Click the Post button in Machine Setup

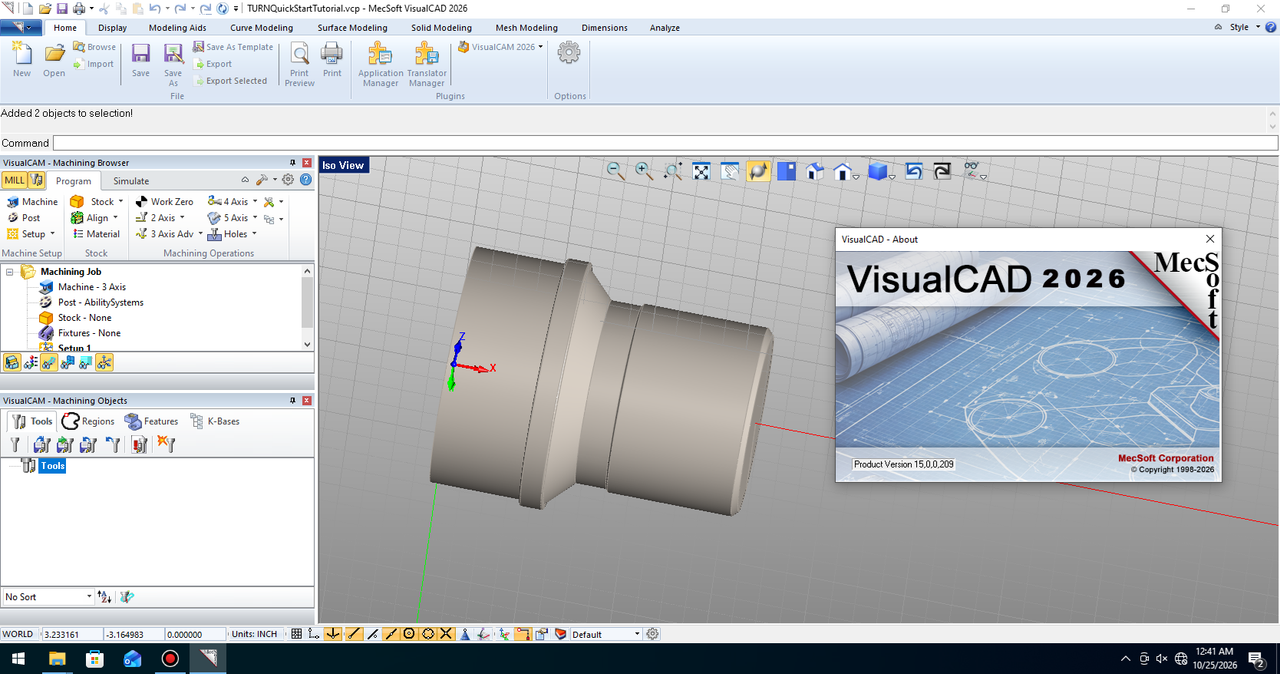tap(24, 217)
